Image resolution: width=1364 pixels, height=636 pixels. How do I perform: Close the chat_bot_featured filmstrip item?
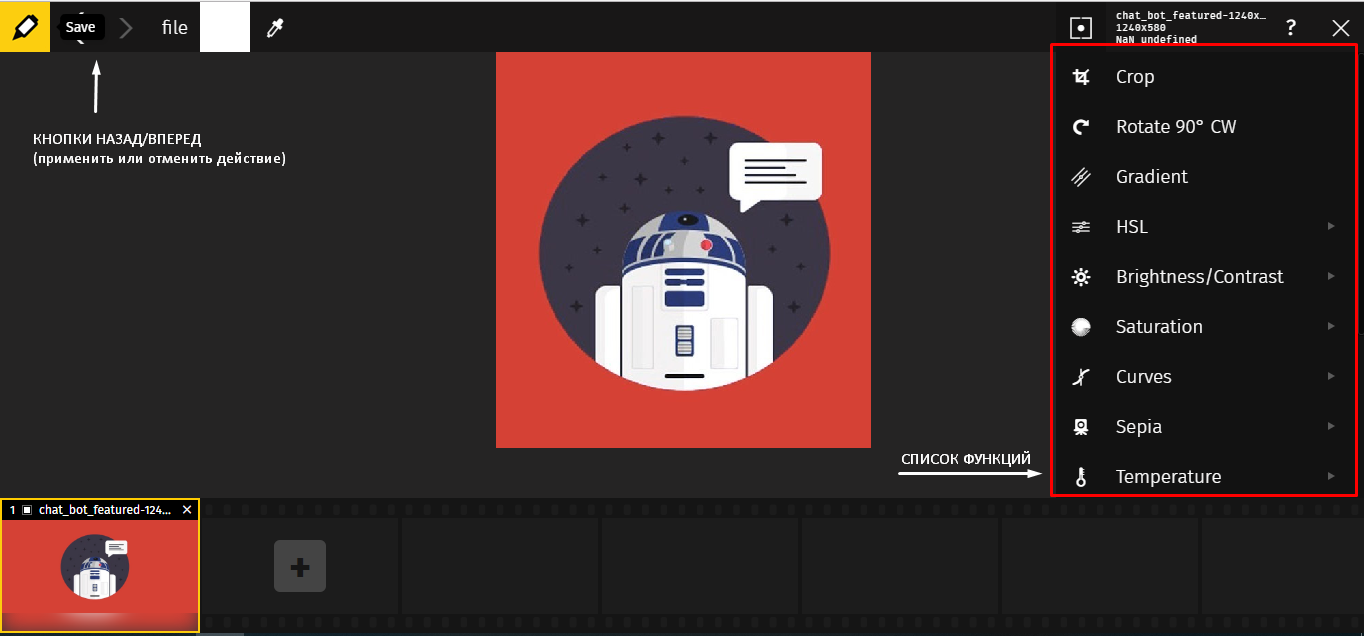click(x=187, y=510)
